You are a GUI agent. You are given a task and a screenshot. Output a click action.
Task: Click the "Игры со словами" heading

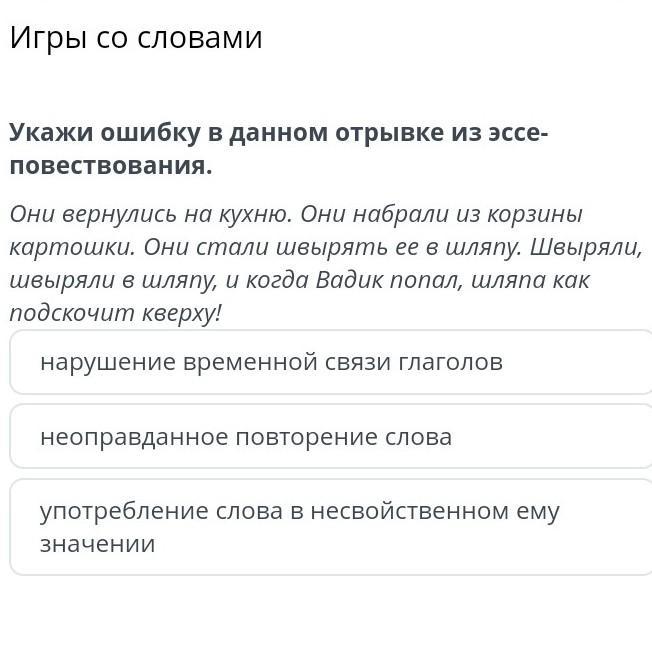click(136, 38)
